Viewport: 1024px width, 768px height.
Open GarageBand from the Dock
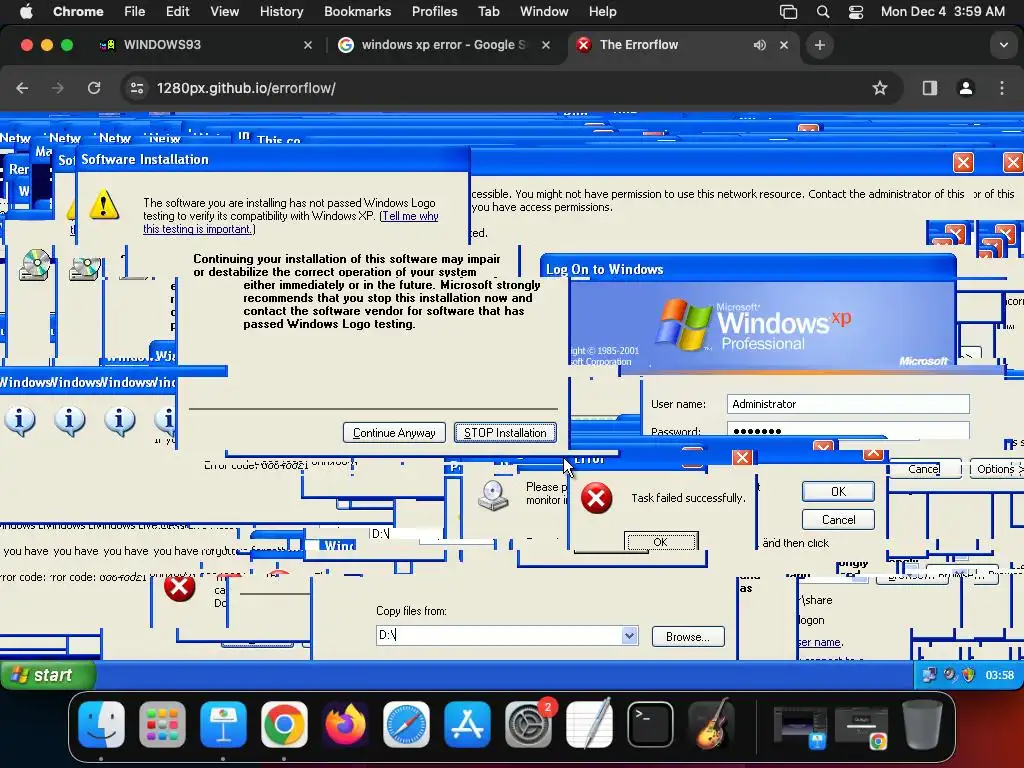tap(712, 724)
